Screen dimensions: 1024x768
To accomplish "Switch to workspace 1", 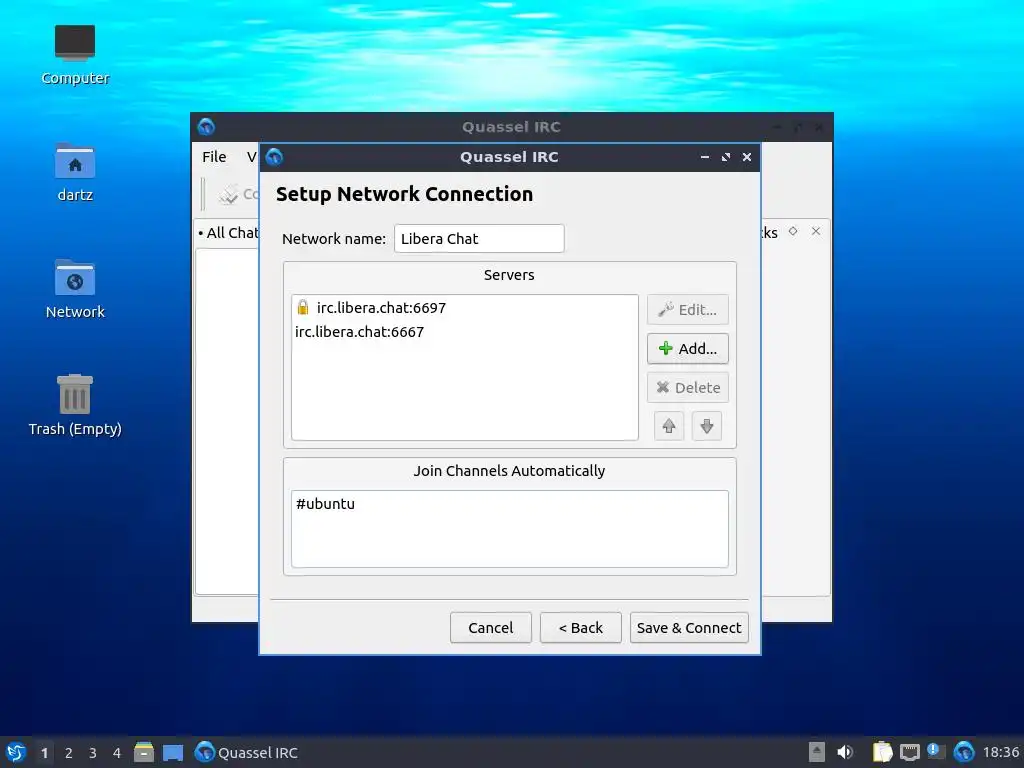I will point(44,753).
